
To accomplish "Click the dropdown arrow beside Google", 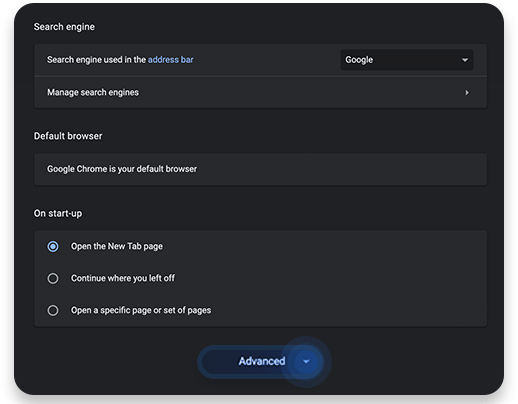I will tap(465, 60).
